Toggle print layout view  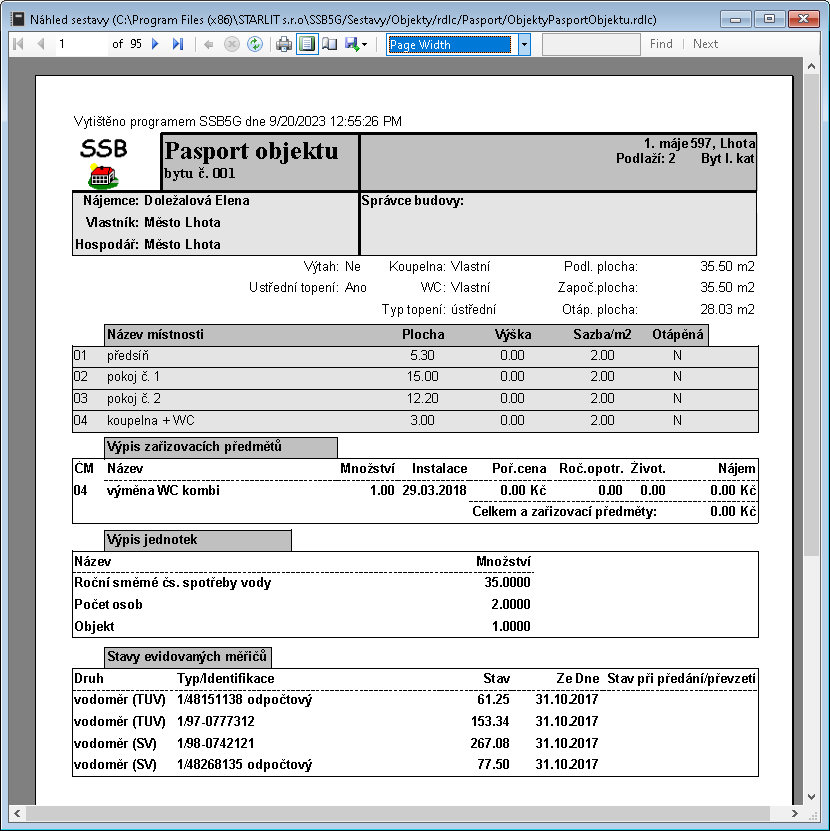(x=307, y=44)
